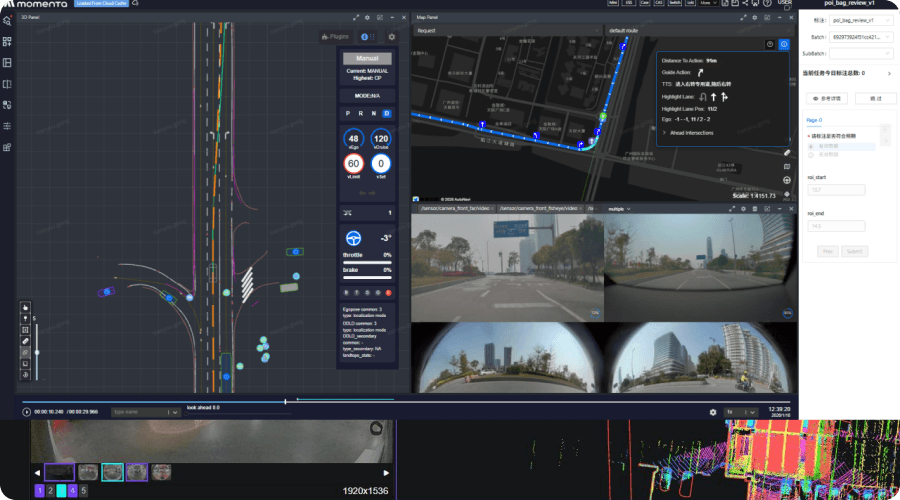Image resolution: width=900 pixels, height=500 pixels.
Task: Click the blue steering wheel icon
Action: [x=354, y=238]
